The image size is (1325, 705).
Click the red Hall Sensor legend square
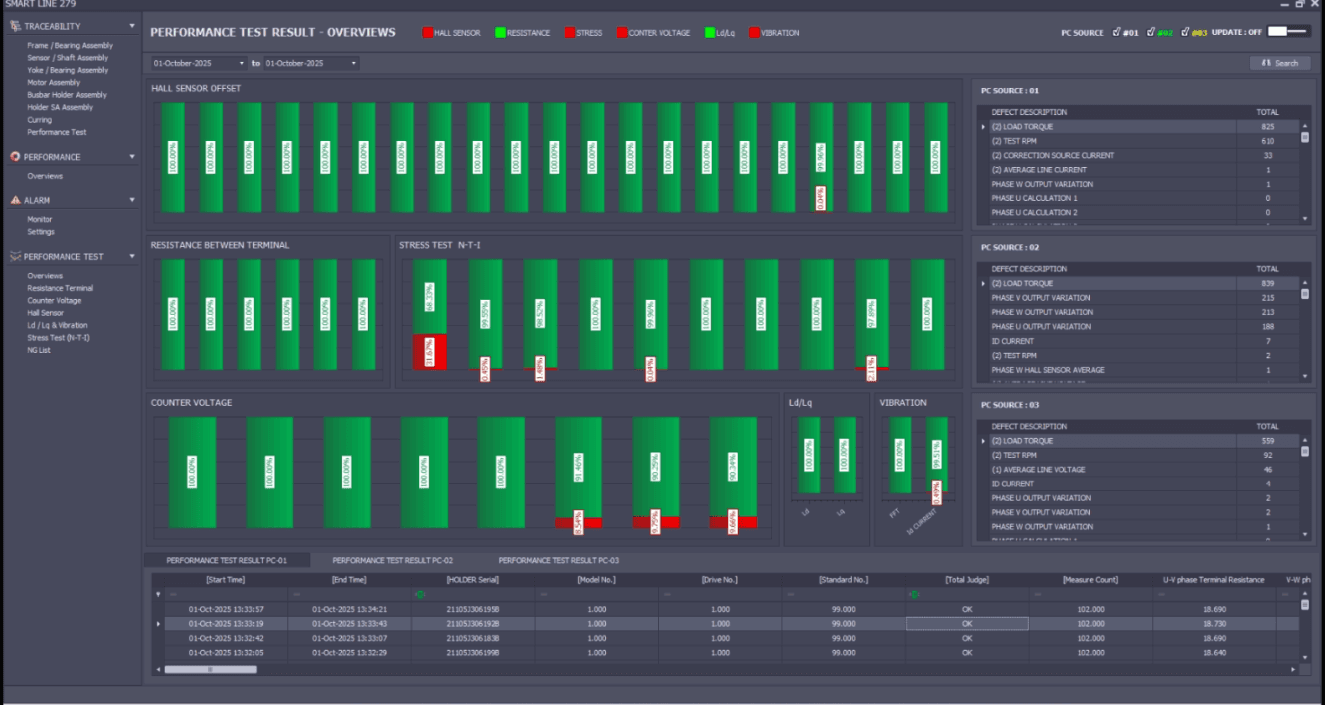pos(427,33)
